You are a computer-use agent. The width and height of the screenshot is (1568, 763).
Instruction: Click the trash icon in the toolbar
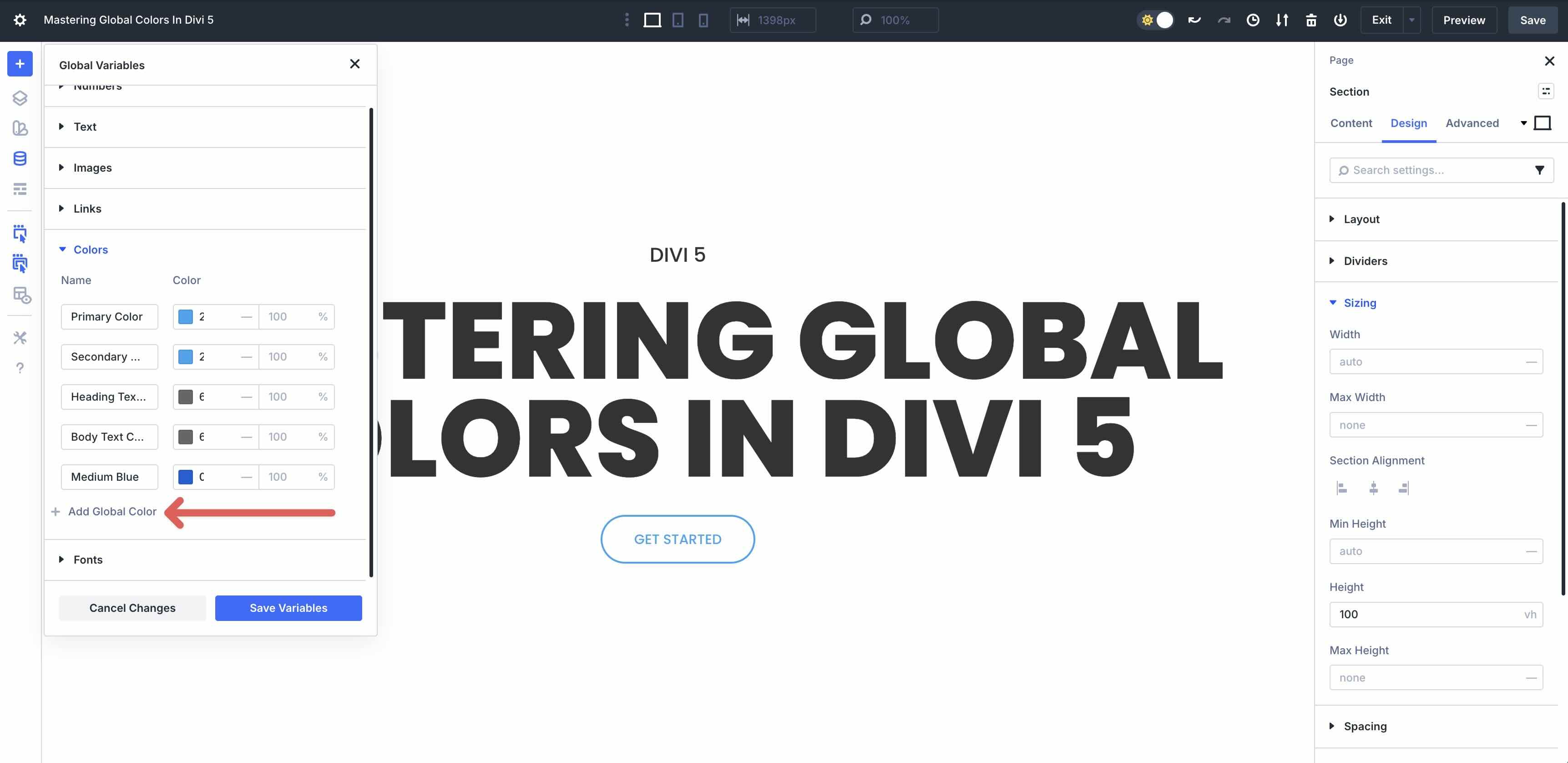click(x=1311, y=20)
